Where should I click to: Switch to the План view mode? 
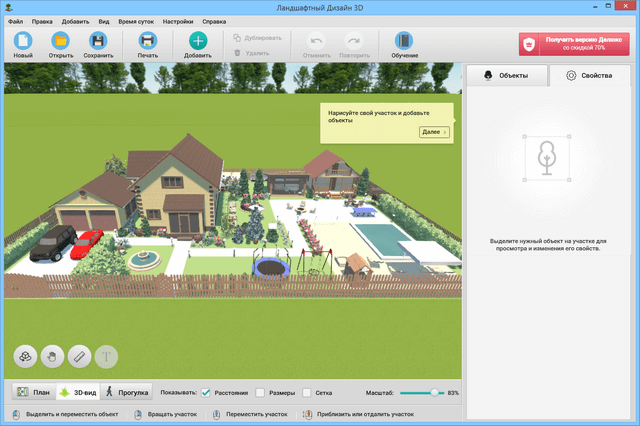tap(32, 393)
